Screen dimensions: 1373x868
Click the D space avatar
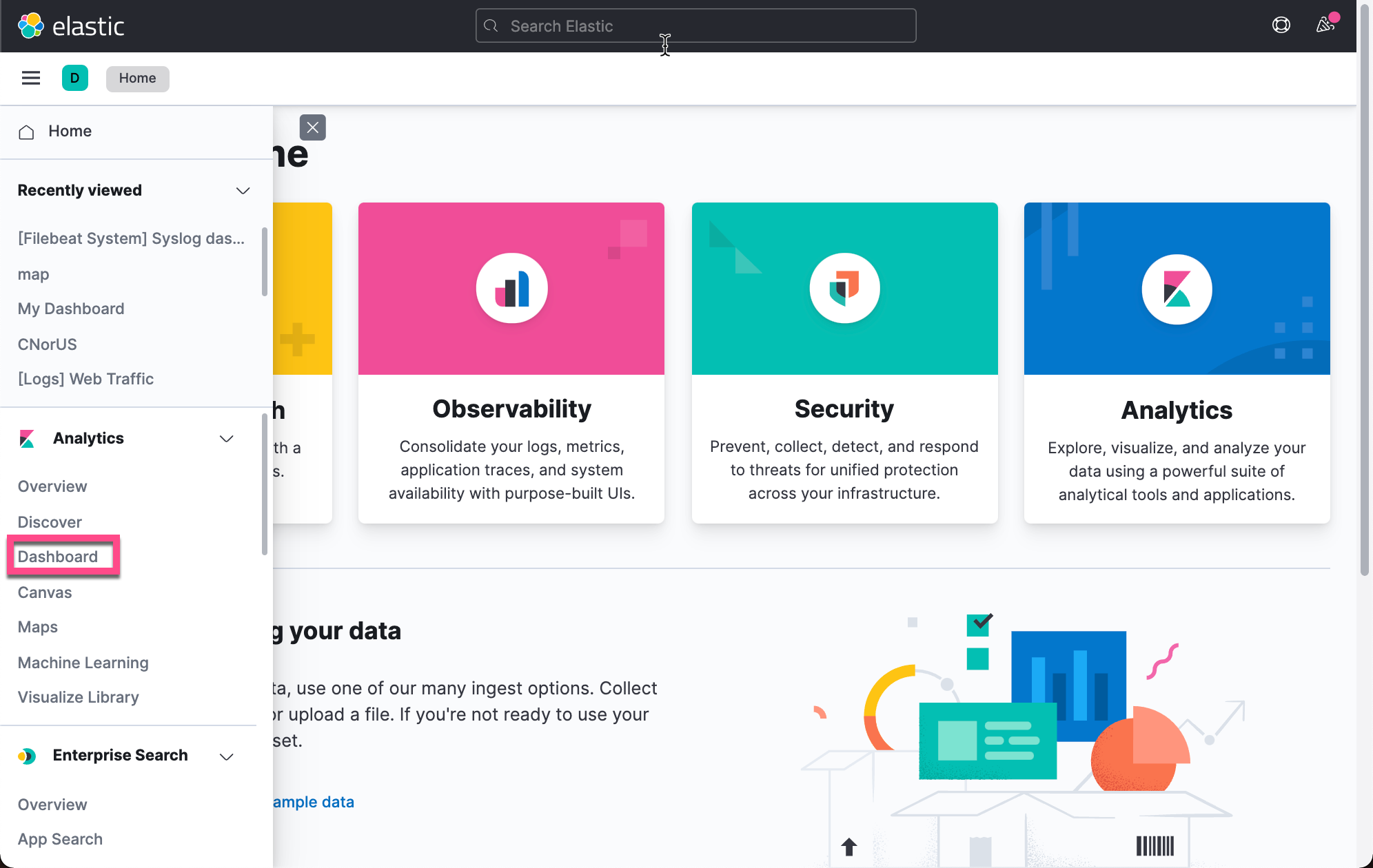74,78
